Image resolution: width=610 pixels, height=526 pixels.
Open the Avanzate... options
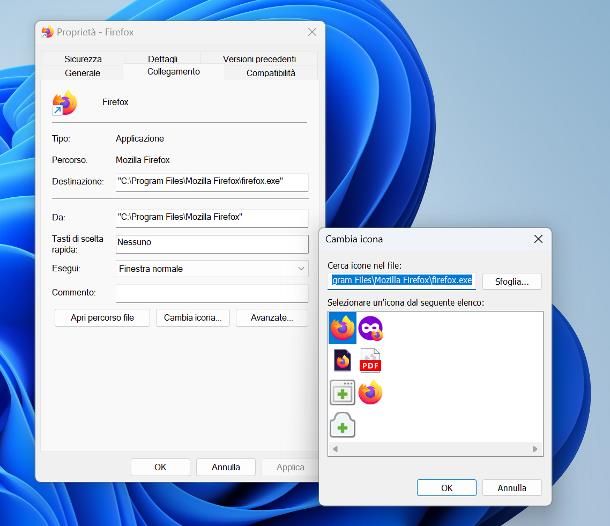[x=272, y=318]
